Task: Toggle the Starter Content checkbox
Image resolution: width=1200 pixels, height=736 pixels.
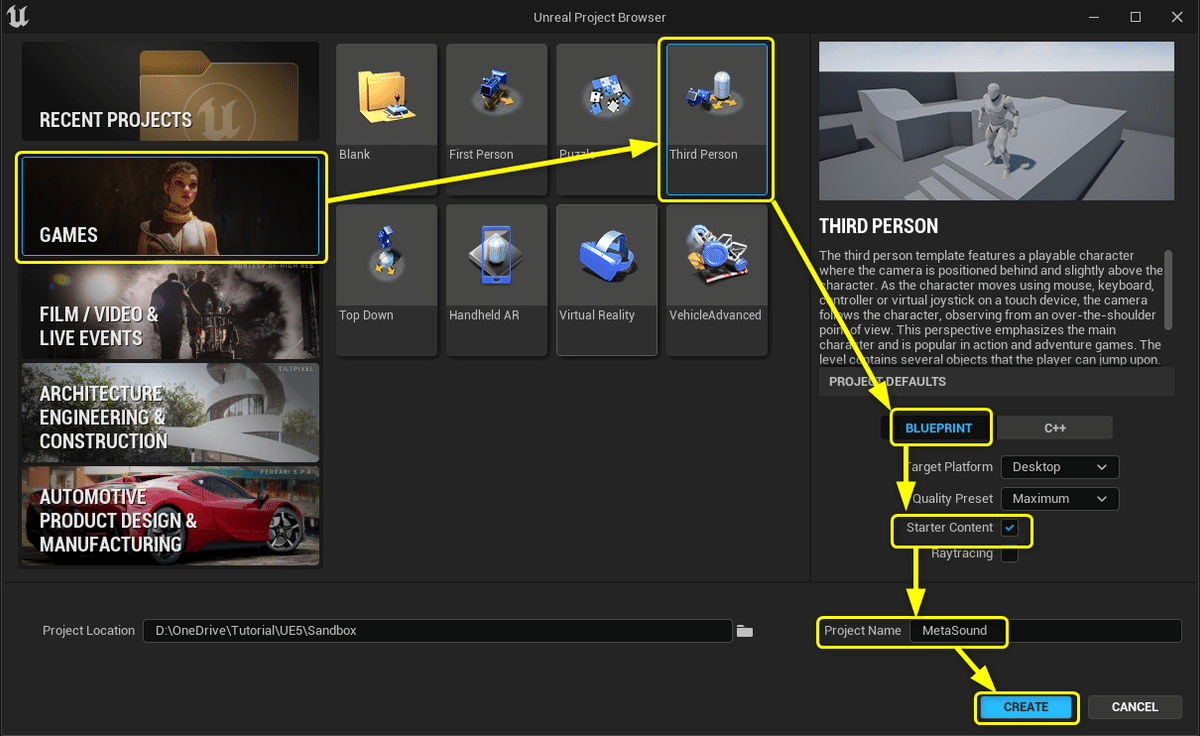Action: (1010, 528)
